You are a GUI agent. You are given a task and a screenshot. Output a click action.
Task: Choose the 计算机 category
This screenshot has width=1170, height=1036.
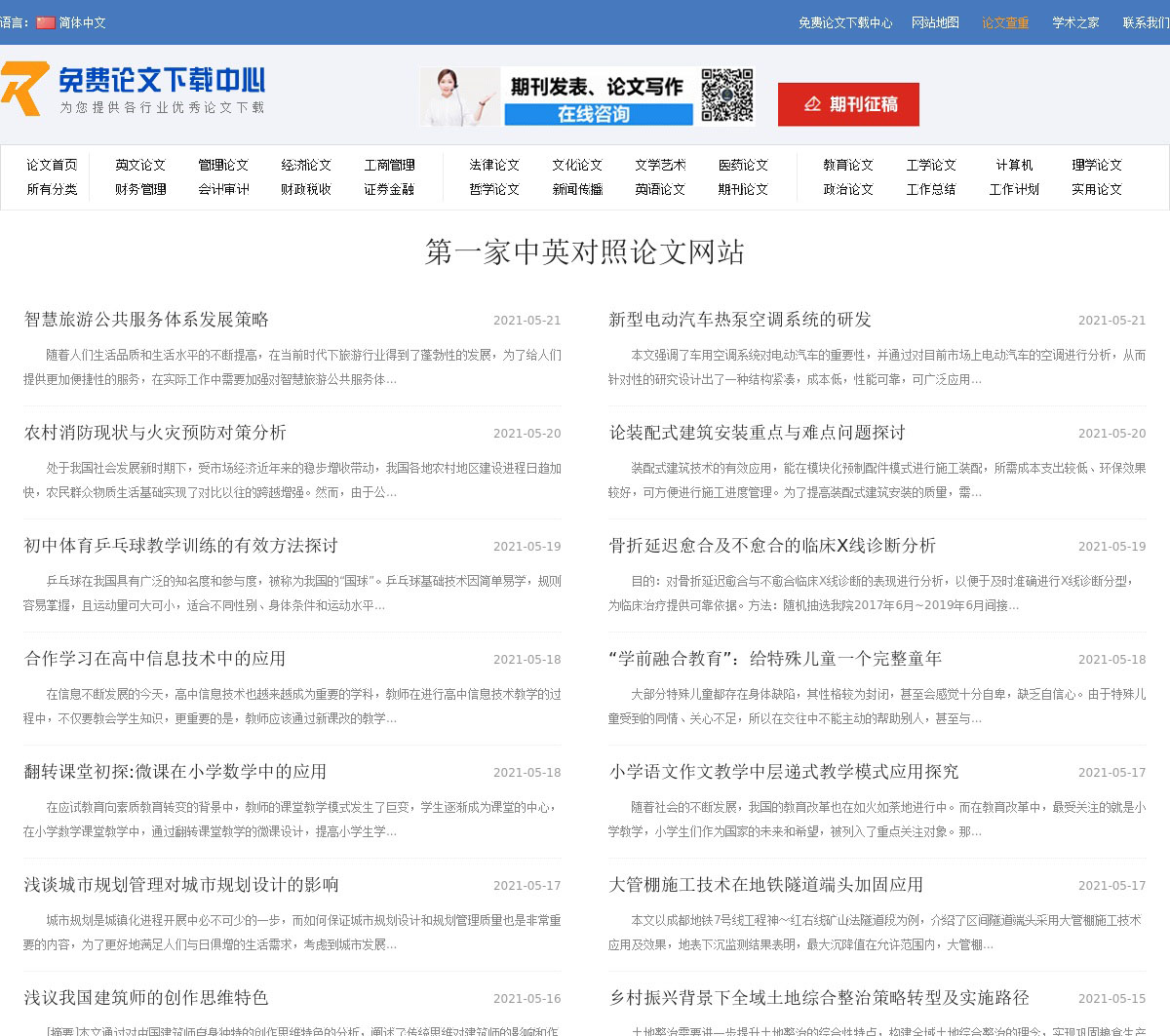pyautogui.click(x=1014, y=165)
